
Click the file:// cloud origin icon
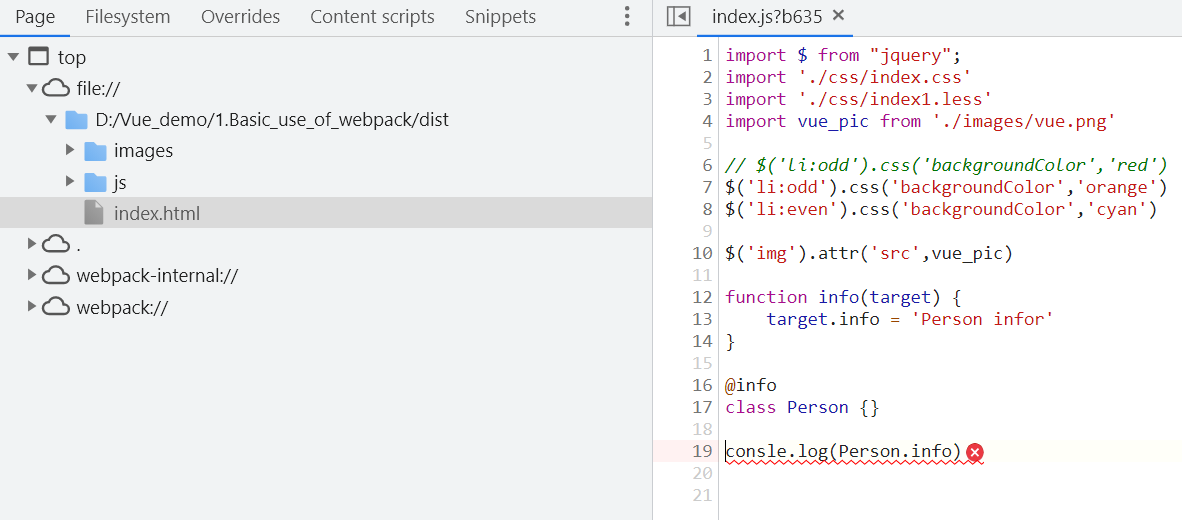point(57,88)
